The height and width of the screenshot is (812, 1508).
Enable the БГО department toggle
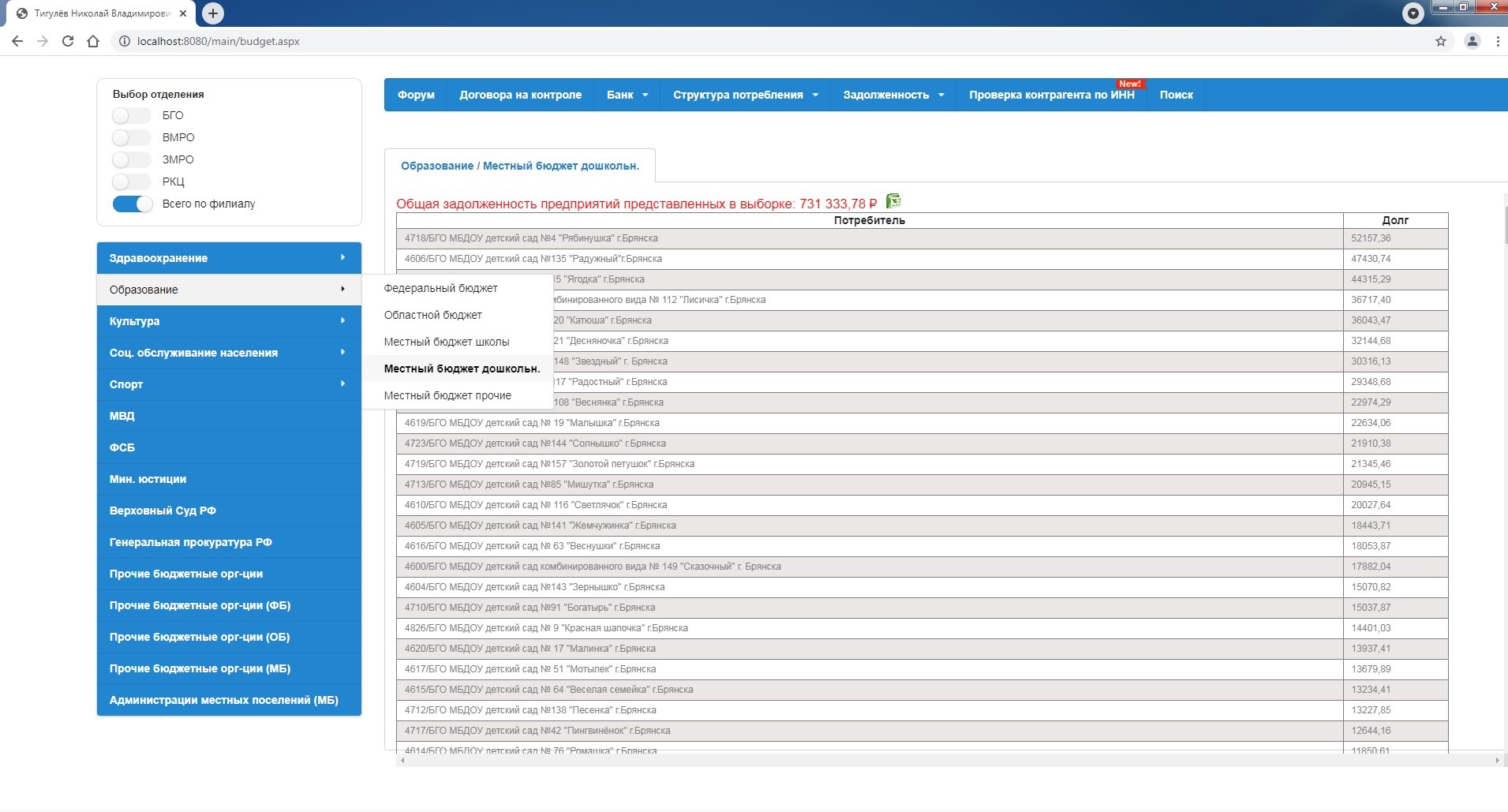coord(132,116)
